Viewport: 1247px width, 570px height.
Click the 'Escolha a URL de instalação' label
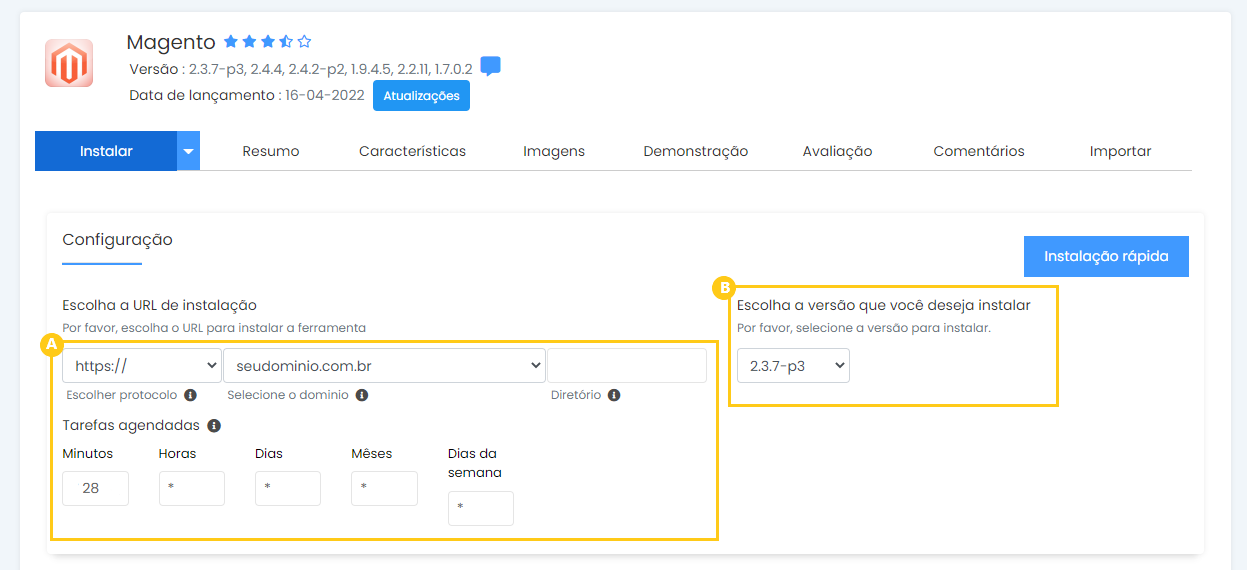(160, 305)
